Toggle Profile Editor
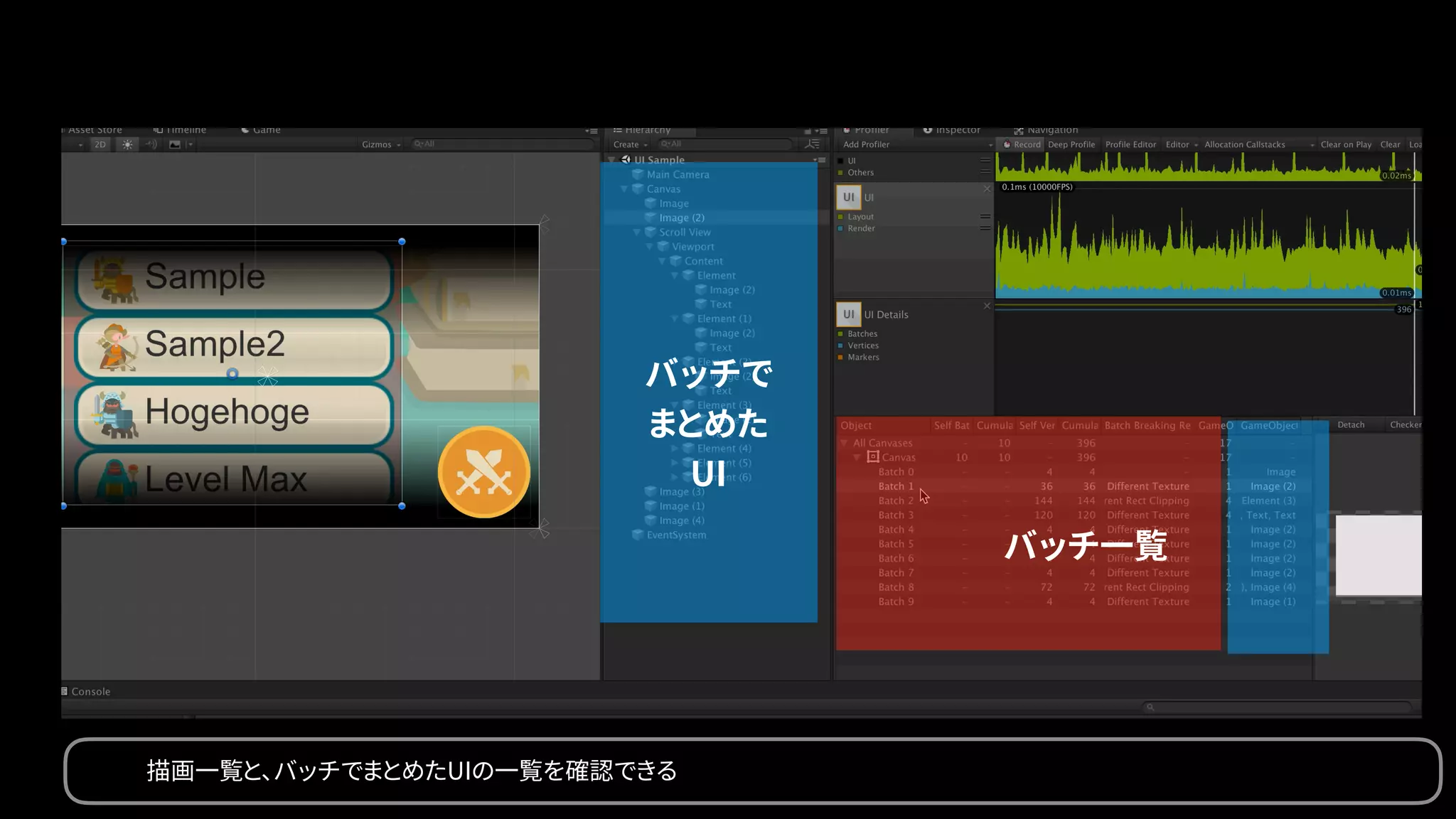Screen dimensions: 1456x819 point(1130,144)
